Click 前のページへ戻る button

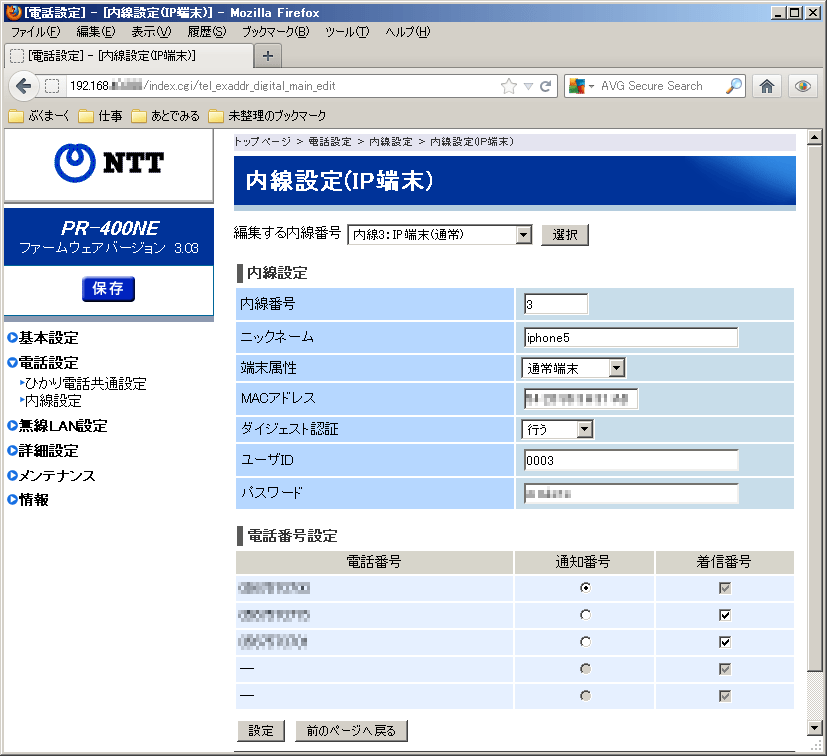click(351, 731)
